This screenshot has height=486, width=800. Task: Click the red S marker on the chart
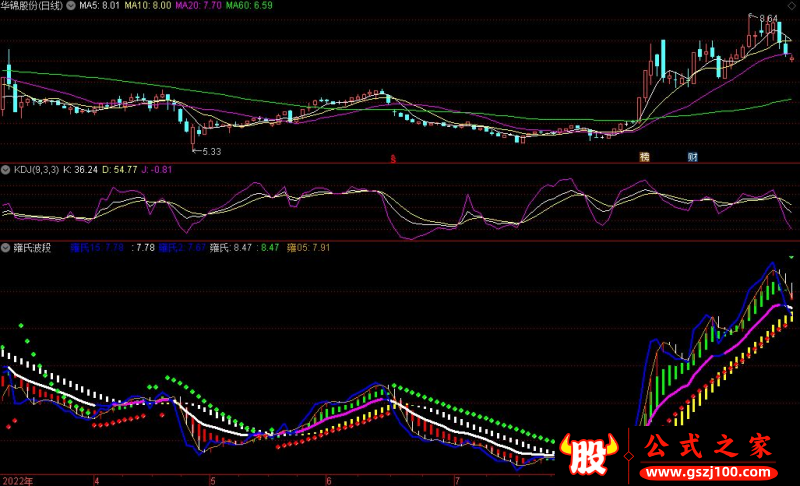393,159
